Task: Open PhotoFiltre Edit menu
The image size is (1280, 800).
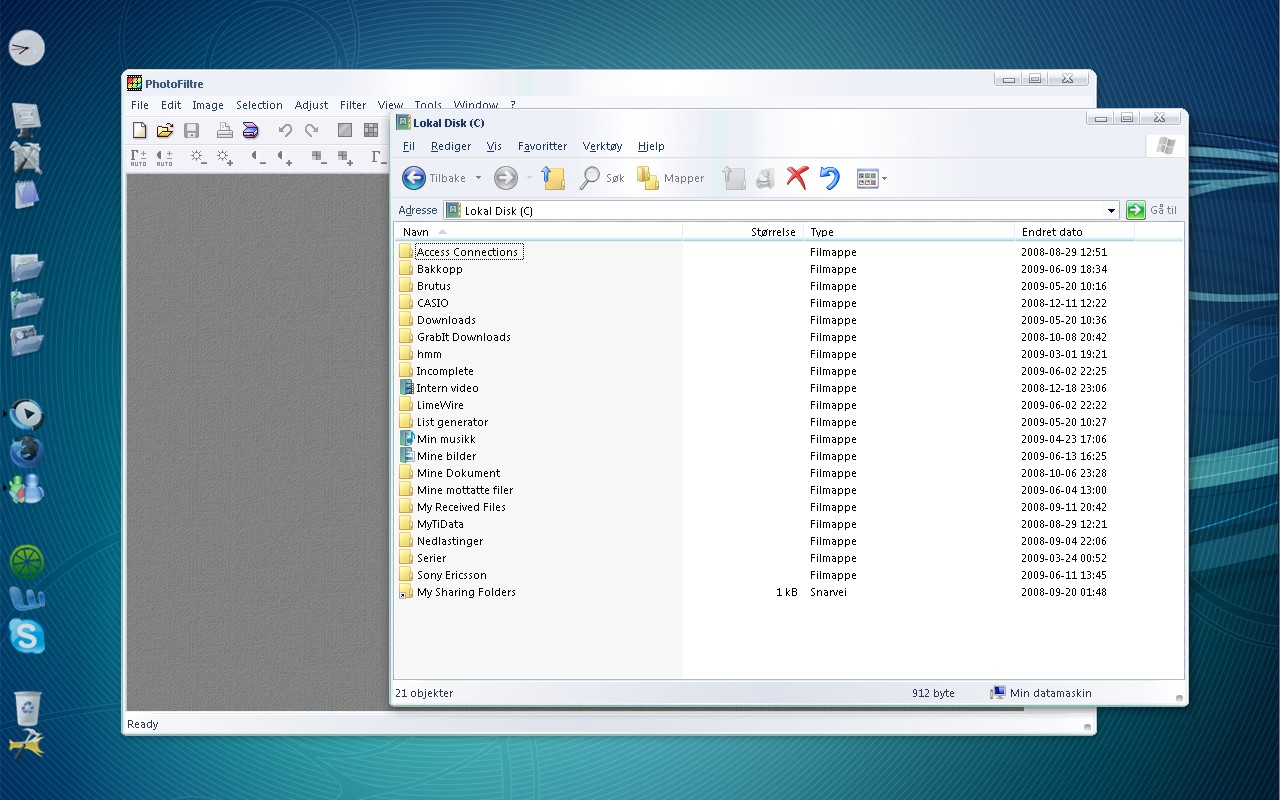Action: pos(171,105)
